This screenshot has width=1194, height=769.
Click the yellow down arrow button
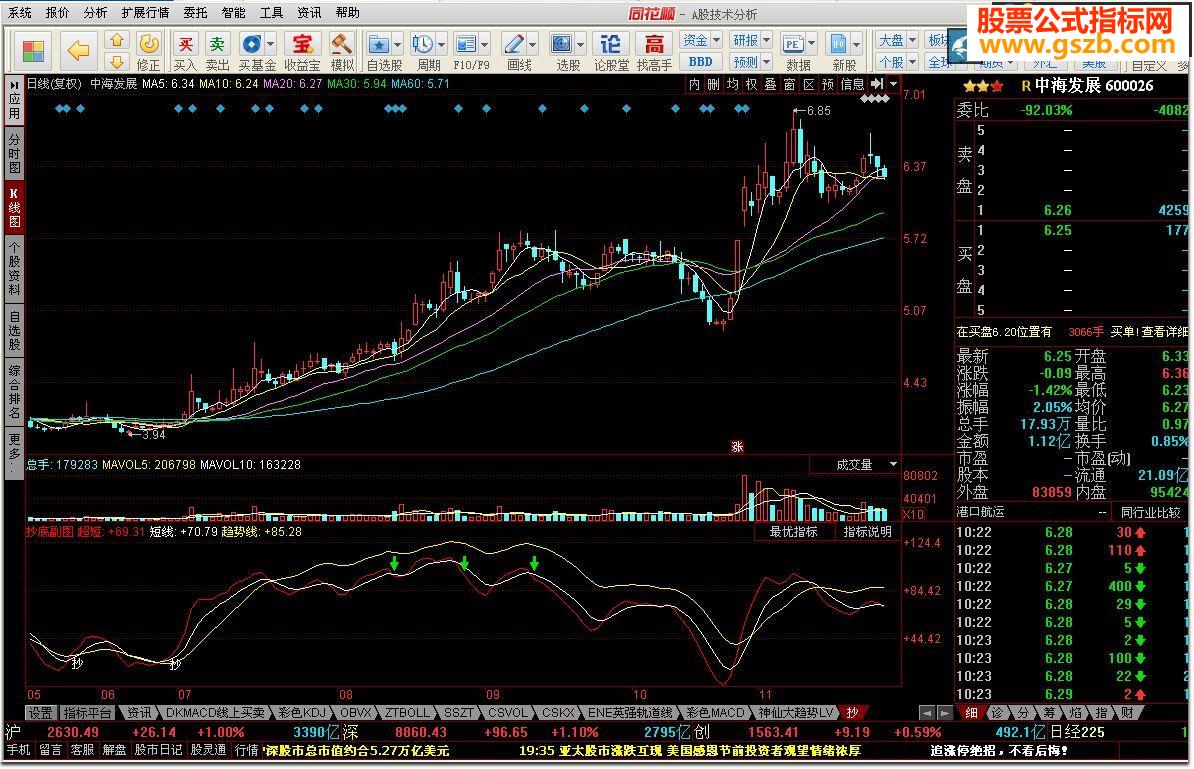point(117,62)
